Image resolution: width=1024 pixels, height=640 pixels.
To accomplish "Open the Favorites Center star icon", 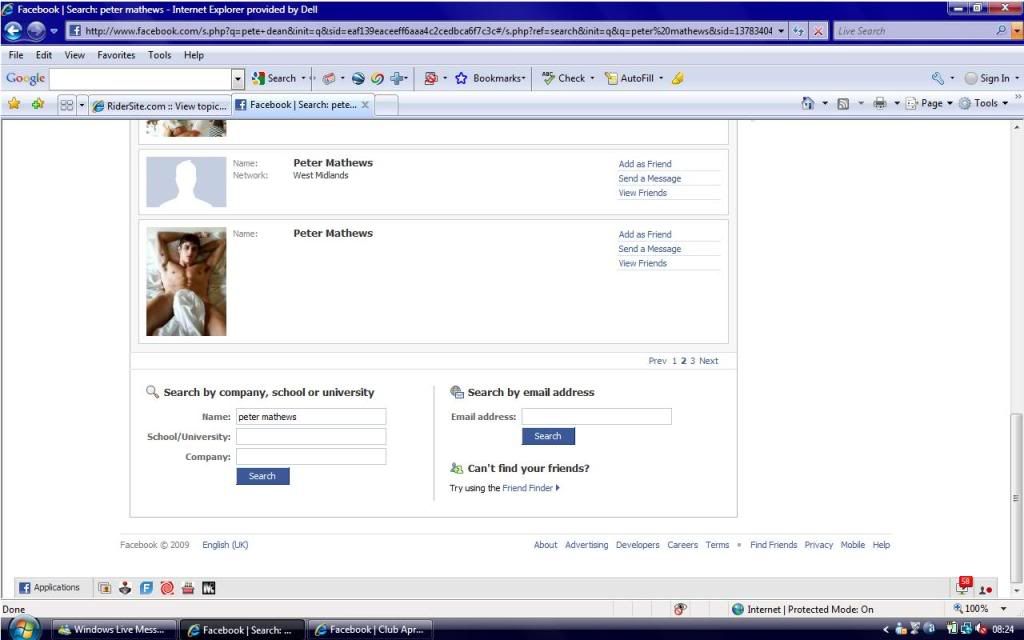I will 14,103.
